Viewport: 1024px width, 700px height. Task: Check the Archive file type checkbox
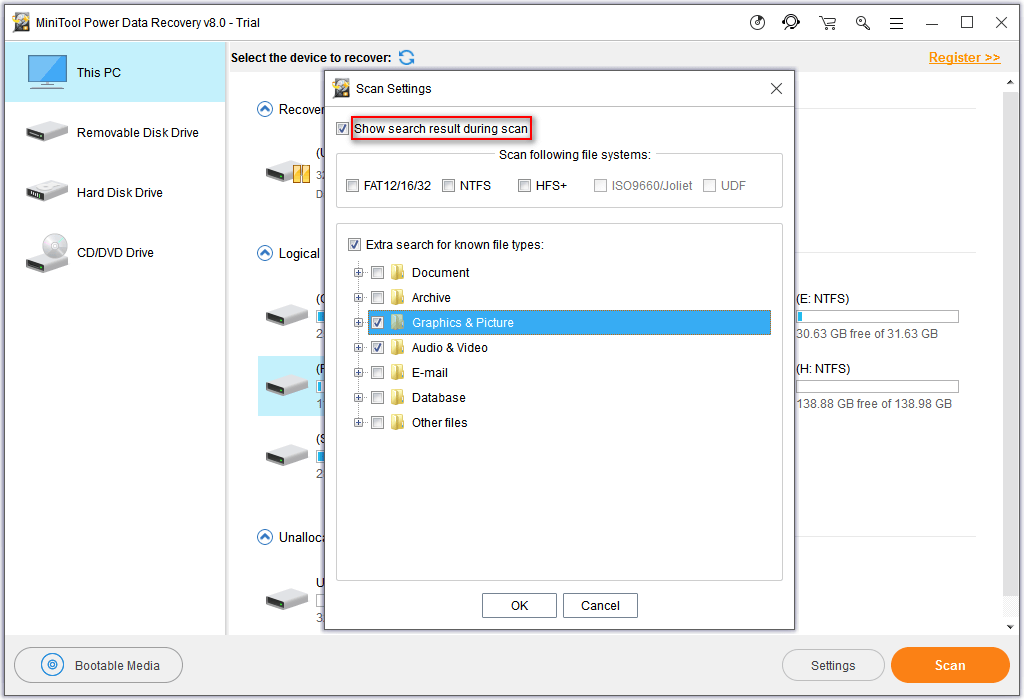click(377, 297)
